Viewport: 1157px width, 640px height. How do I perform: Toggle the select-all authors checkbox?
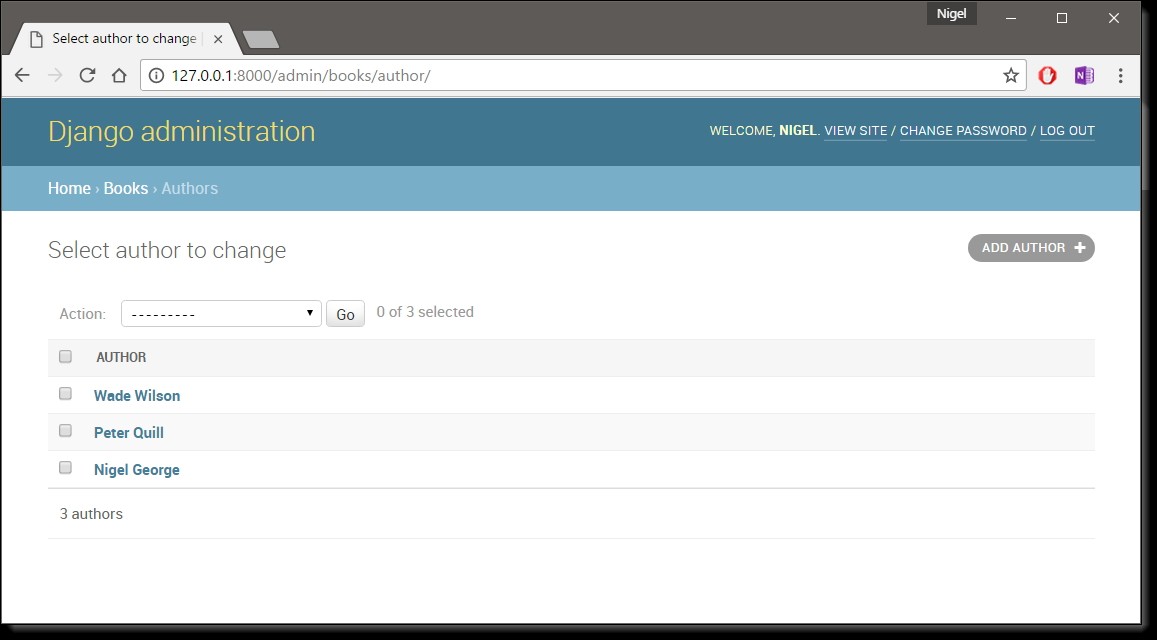(x=66, y=357)
